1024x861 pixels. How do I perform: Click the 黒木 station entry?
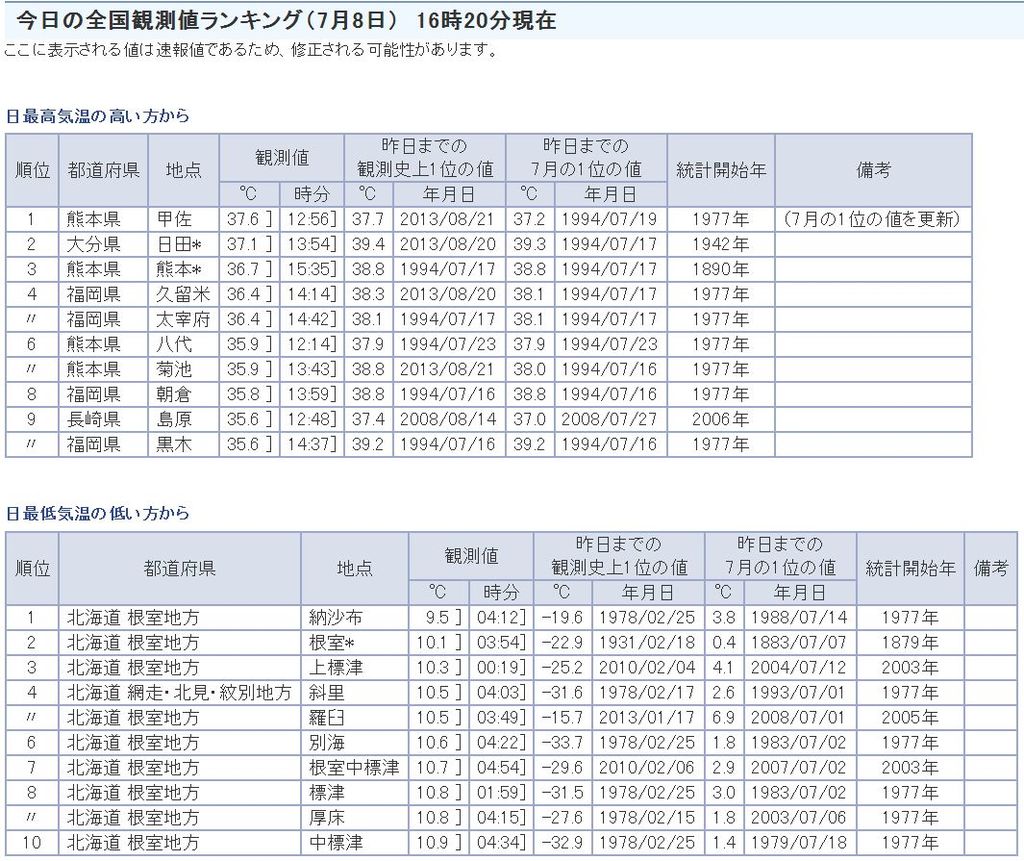[x=174, y=444]
